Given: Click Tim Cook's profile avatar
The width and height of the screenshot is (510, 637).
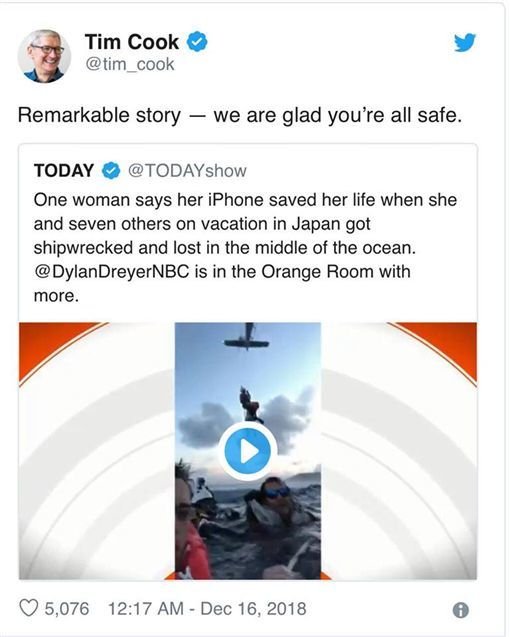Looking at the screenshot, I should click(x=44, y=56).
